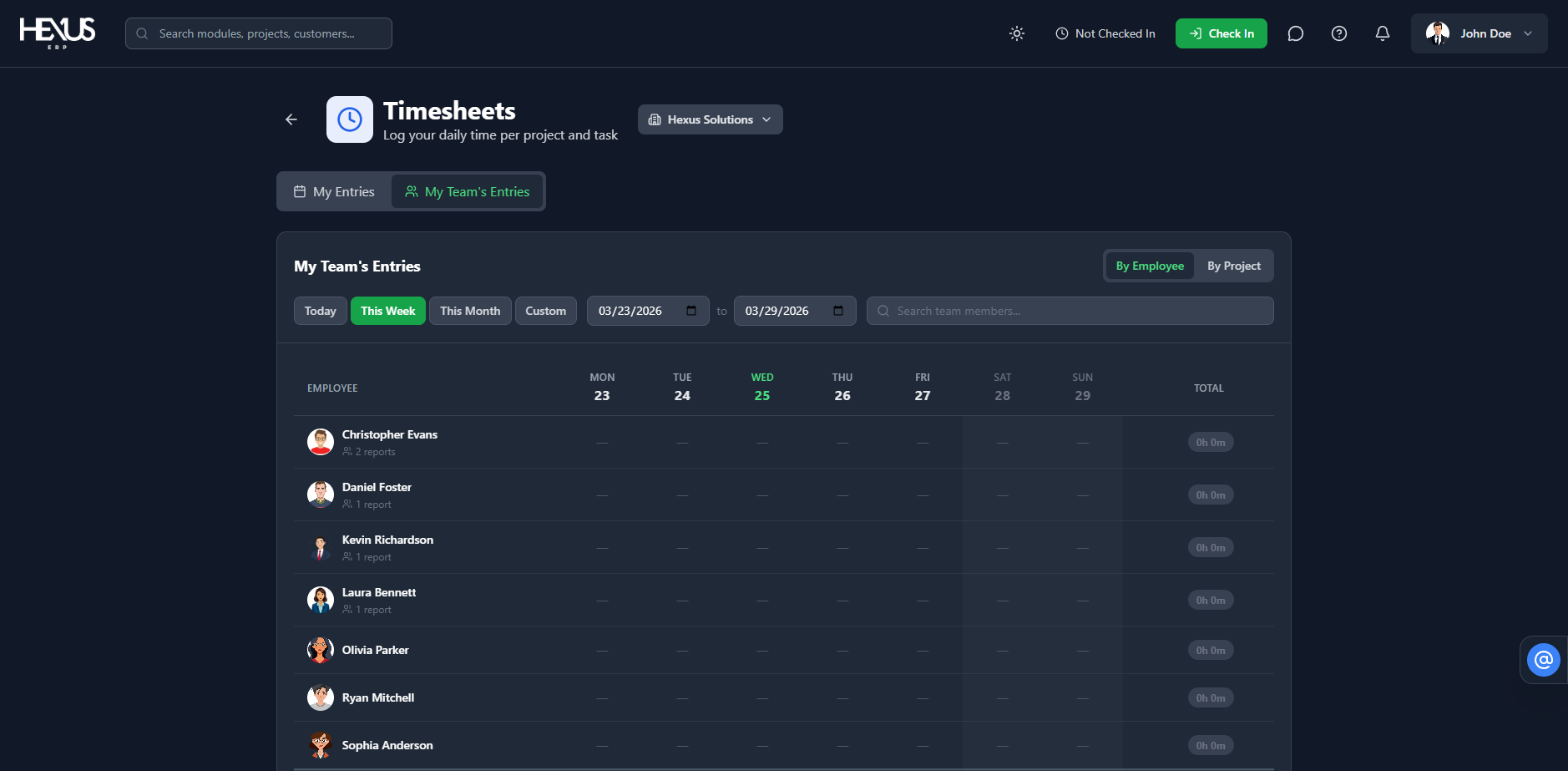This screenshot has height=771, width=1568.
Task: Click Olivia Parker name
Action: click(x=376, y=650)
